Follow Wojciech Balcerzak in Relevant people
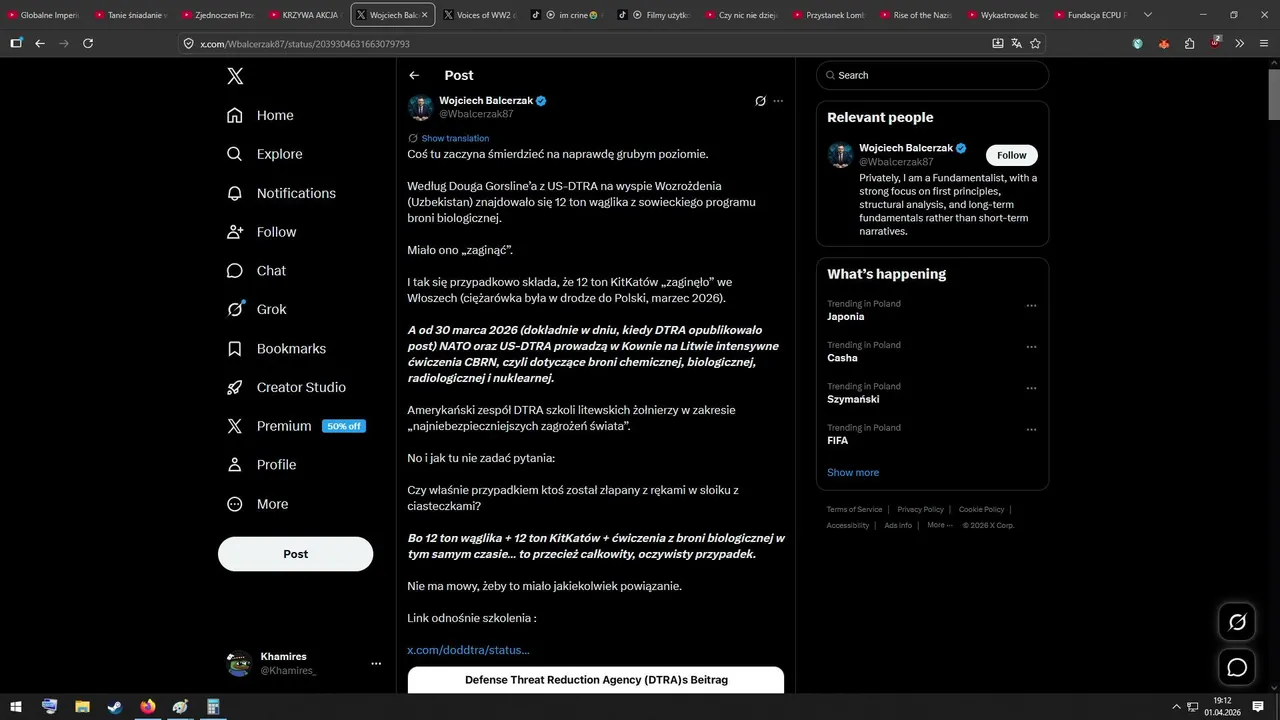This screenshot has width=1280, height=720. click(1011, 155)
